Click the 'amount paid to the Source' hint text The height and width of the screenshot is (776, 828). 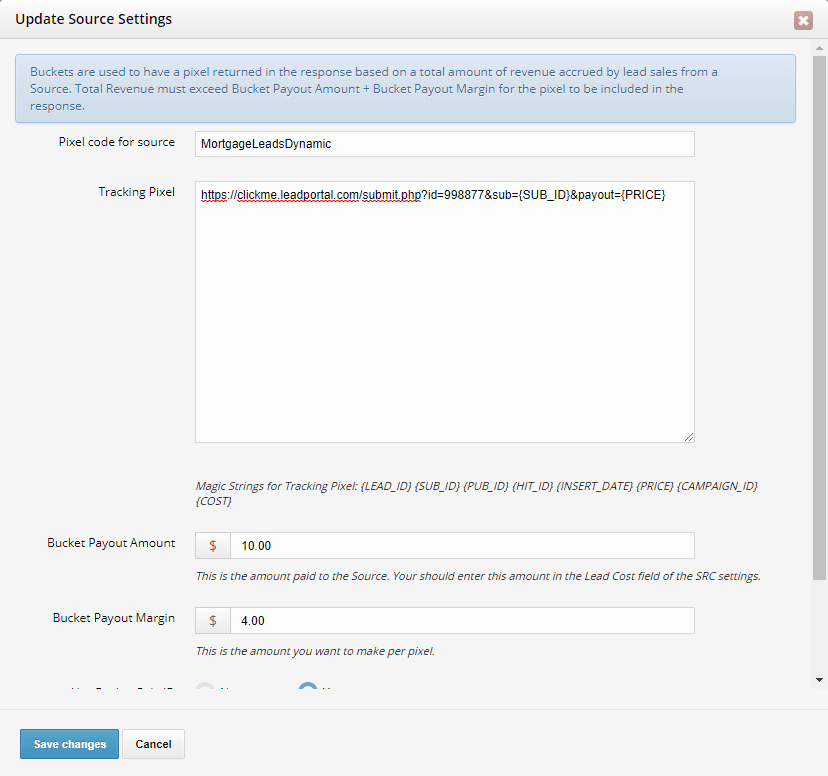[x=478, y=576]
